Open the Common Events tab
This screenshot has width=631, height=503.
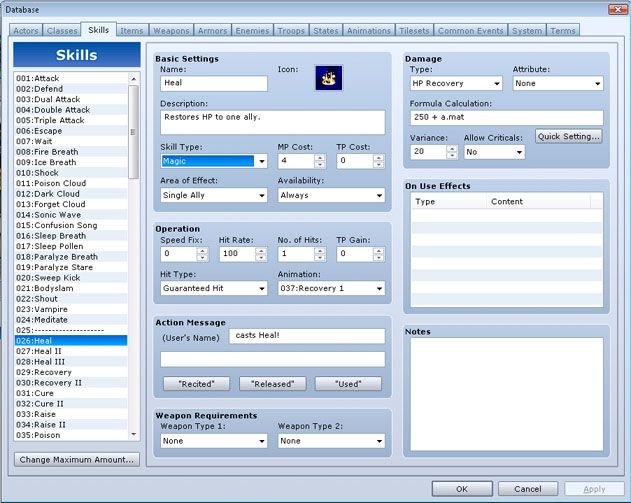[470, 31]
